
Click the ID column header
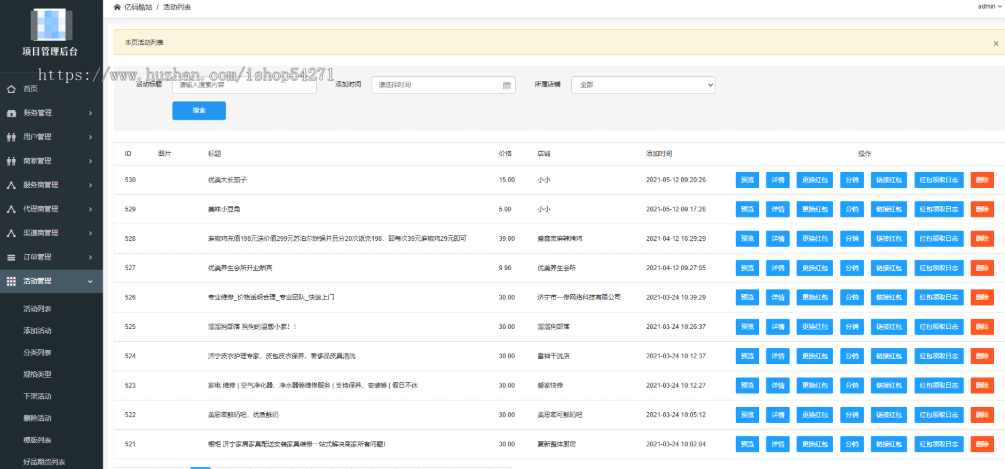(128, 154)
